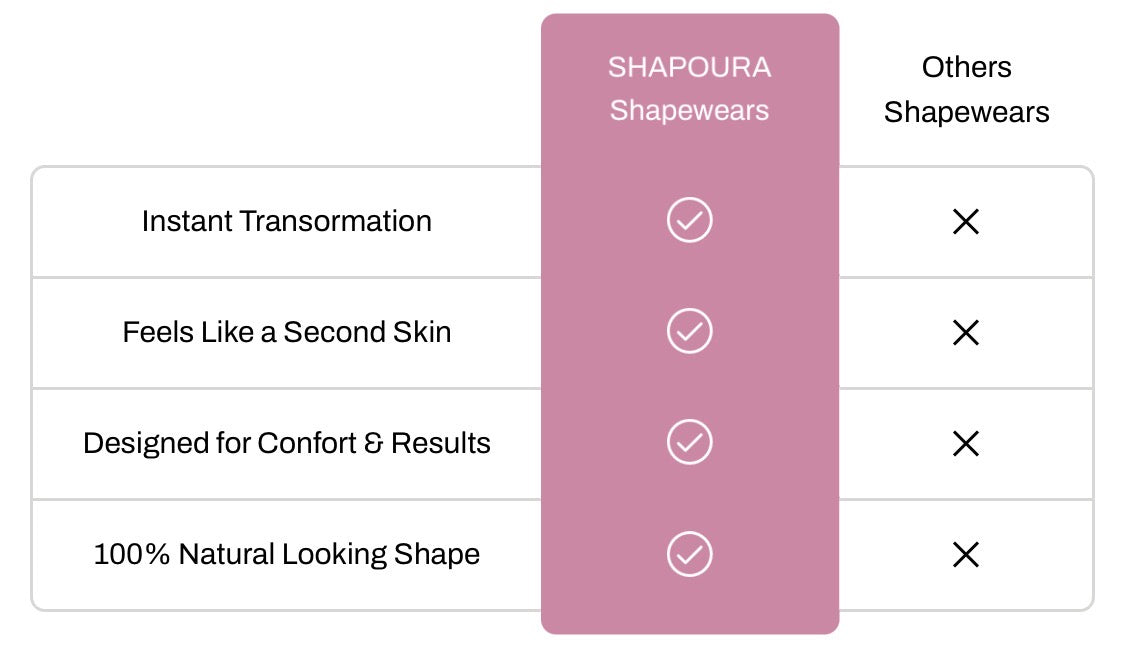Select the white Shapewears text under SHAPOURA
1125x647 pixels.
click(689, 110)
